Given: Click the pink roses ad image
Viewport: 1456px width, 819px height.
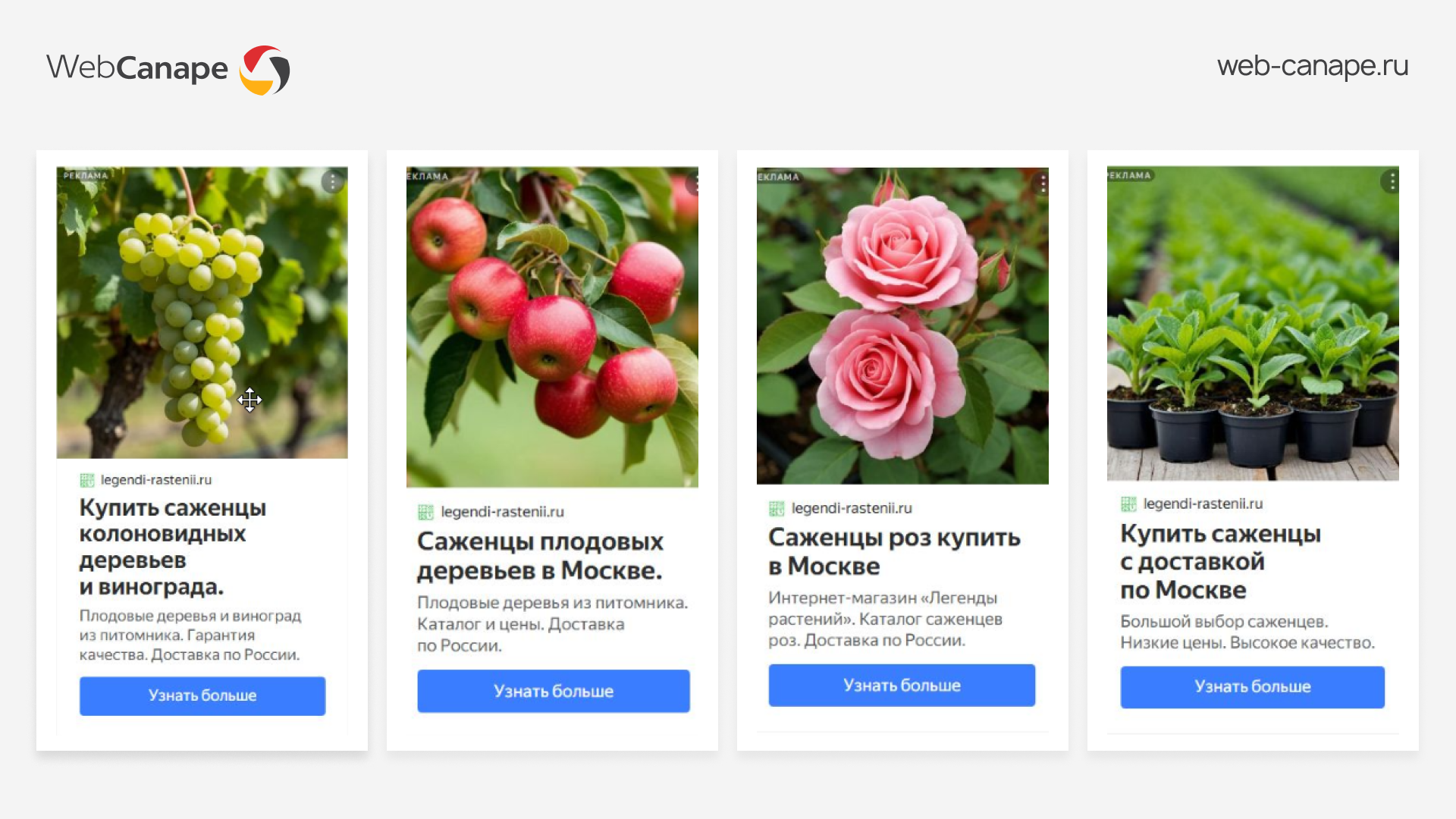Looking at the screenshot, I should click(x=902, y=326).
